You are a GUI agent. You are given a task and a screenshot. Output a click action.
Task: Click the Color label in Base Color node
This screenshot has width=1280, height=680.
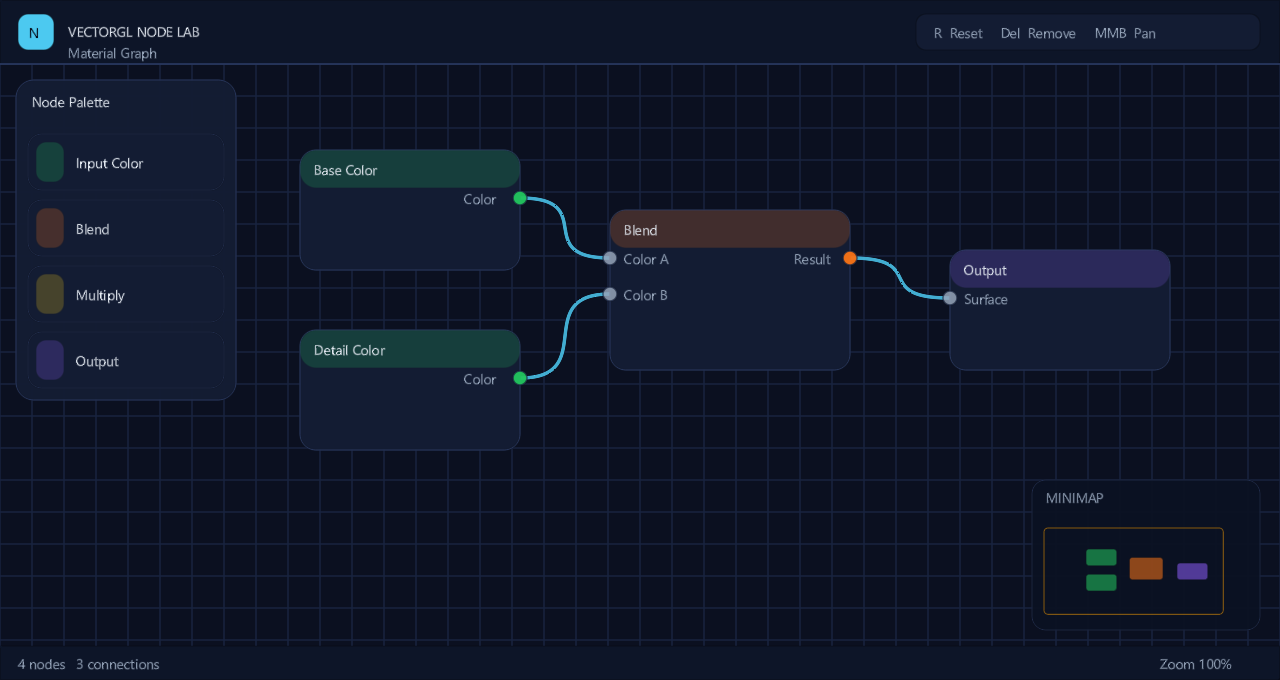(479, 199)
